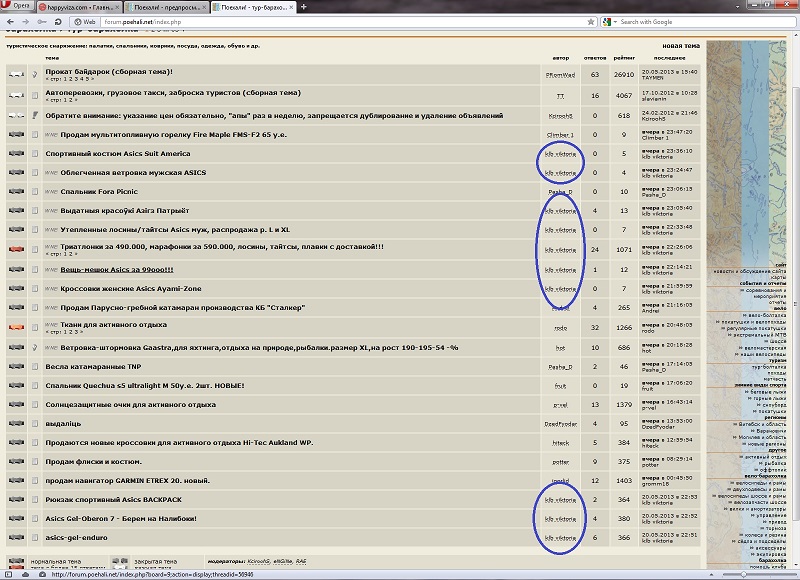The image size is (800, 580).
Task: Open thread Вещь-мешок Asics за 99000!!!
Action: click(117, 269)
